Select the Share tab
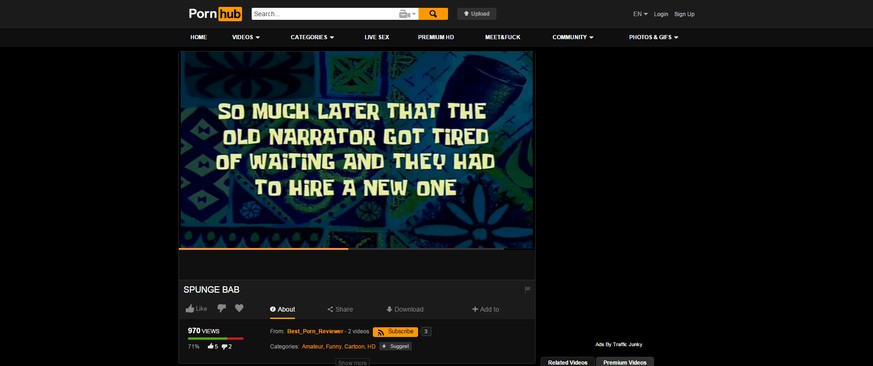The image size is (873, 366). [340, 310]
